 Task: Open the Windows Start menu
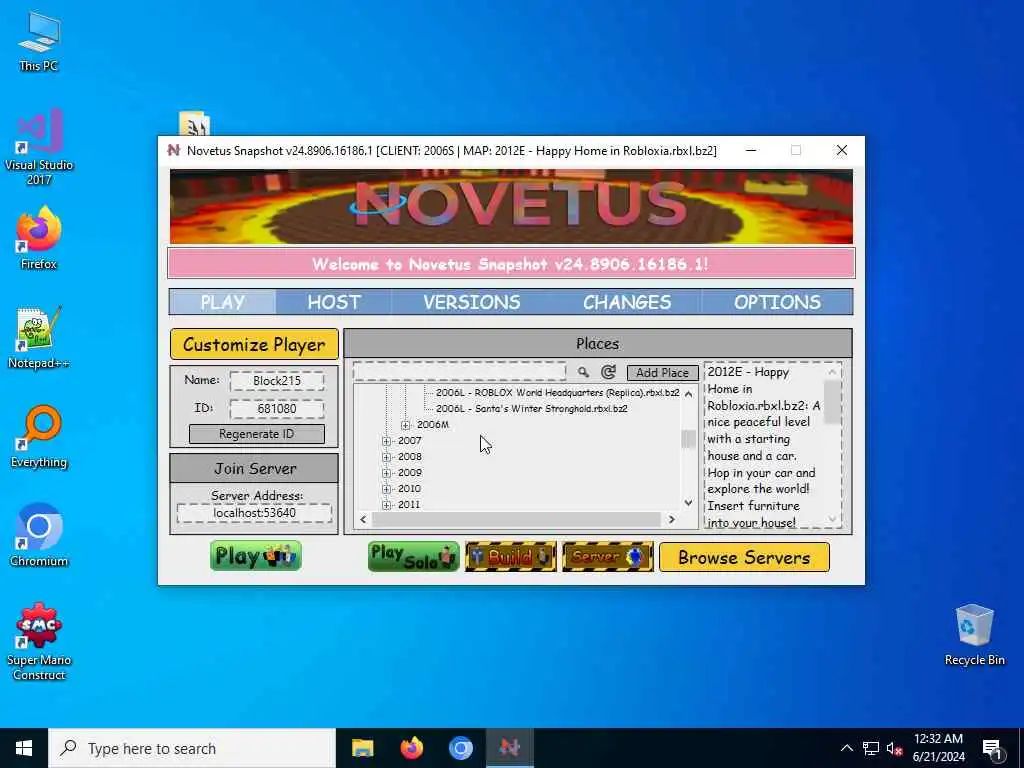24,748
